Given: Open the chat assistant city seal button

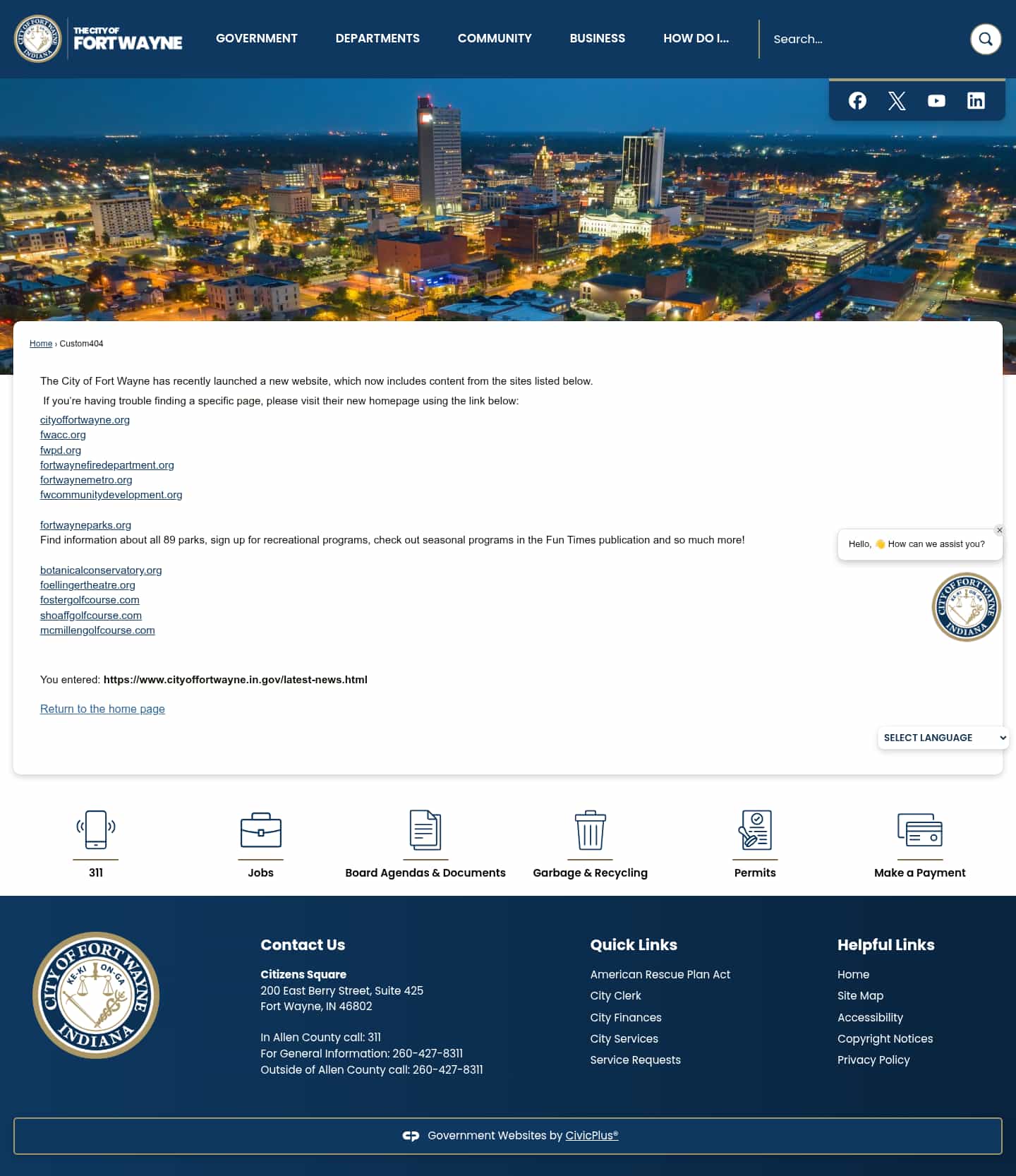Looking at the screenshot, I should point(967,607).
